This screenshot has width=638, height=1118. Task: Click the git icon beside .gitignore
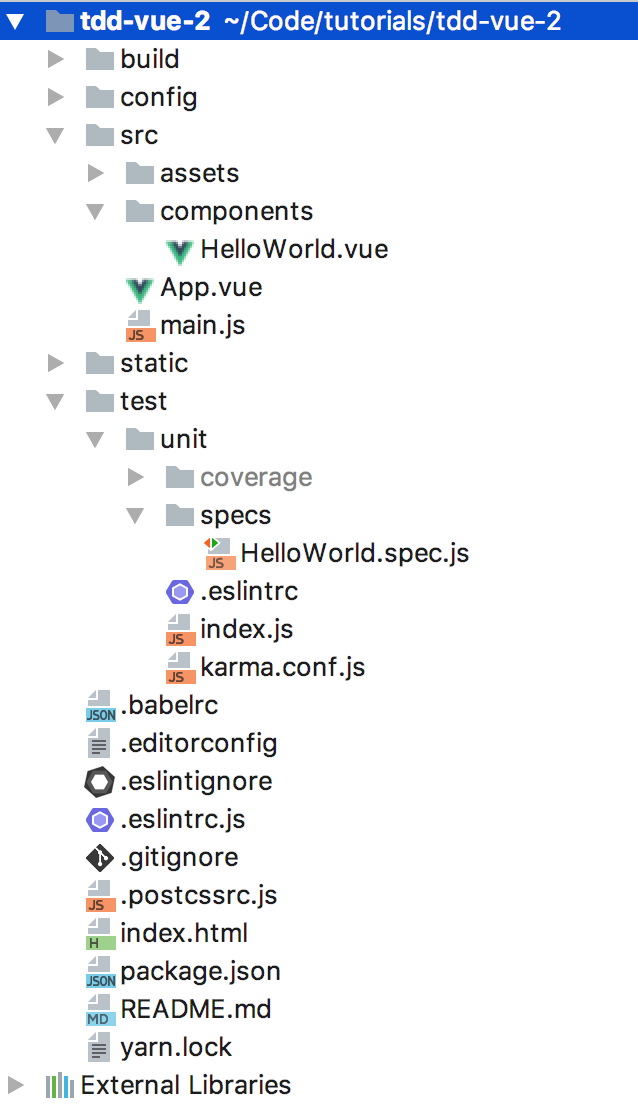[100, 858]
